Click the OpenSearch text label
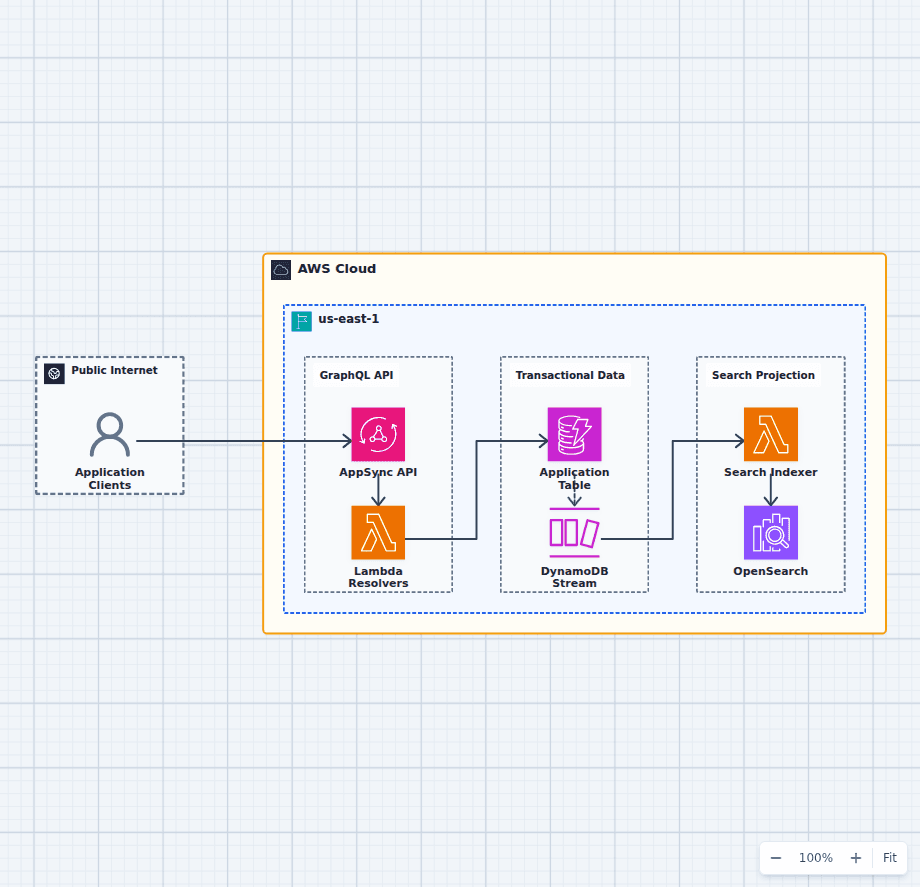Image resolution: width=920 pixels, height=887 pixels. 771,571
